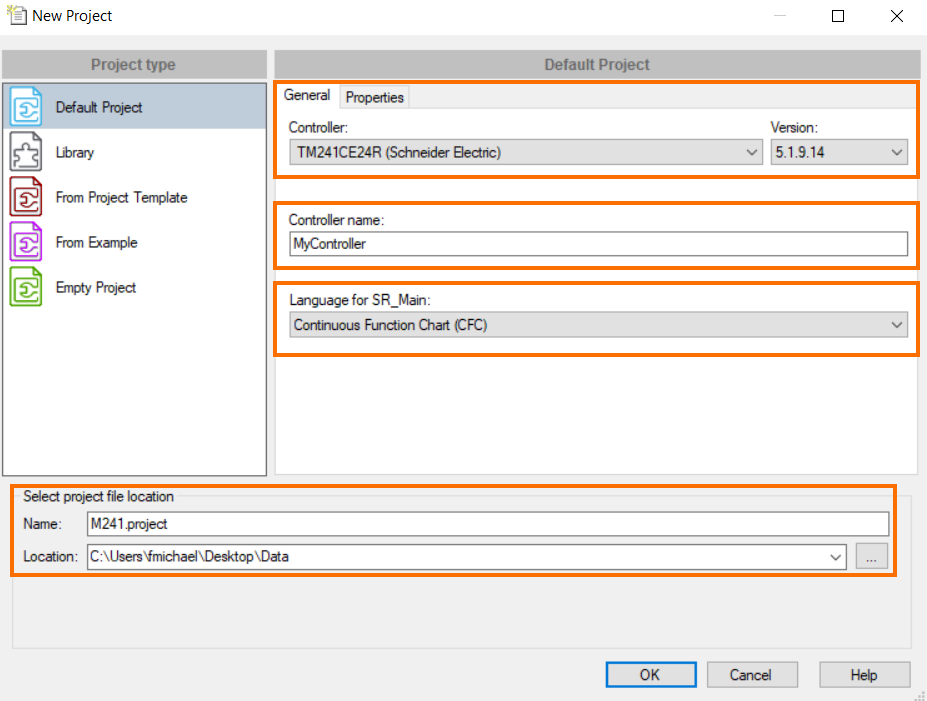This screenshot has height=701, width=927.
Task: Open Help for this dialog
Action: coord(864,675)
